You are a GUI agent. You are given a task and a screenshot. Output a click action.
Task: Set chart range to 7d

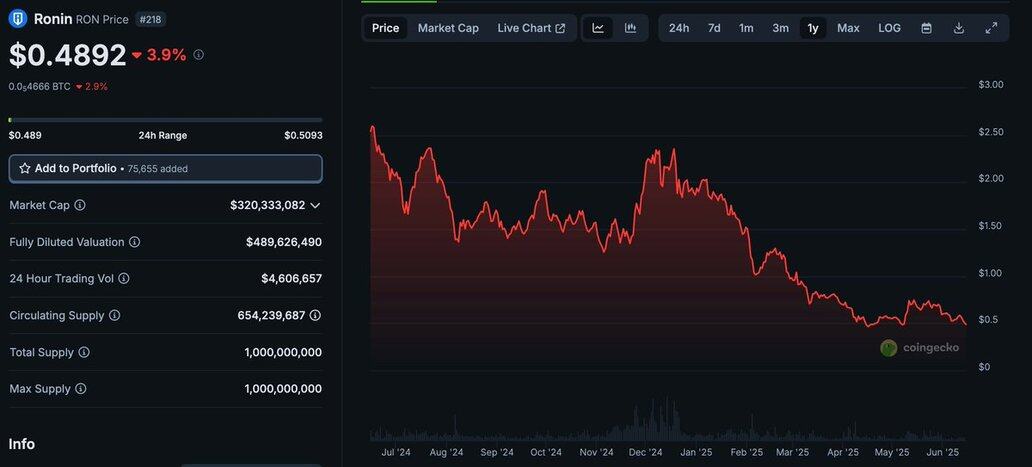tap(714, 28)
